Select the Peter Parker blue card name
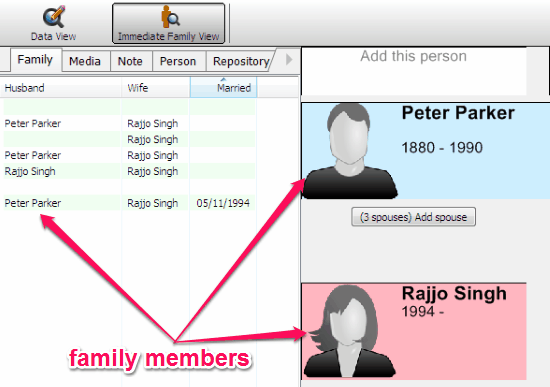 458,113
